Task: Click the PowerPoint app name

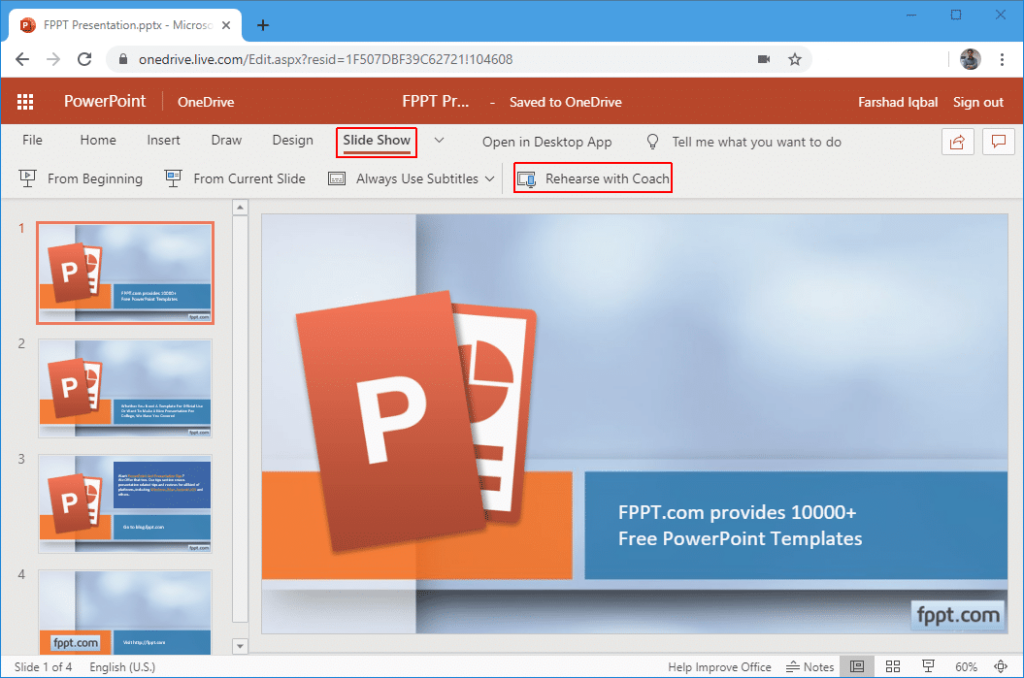Action: (x=104, y=101)
